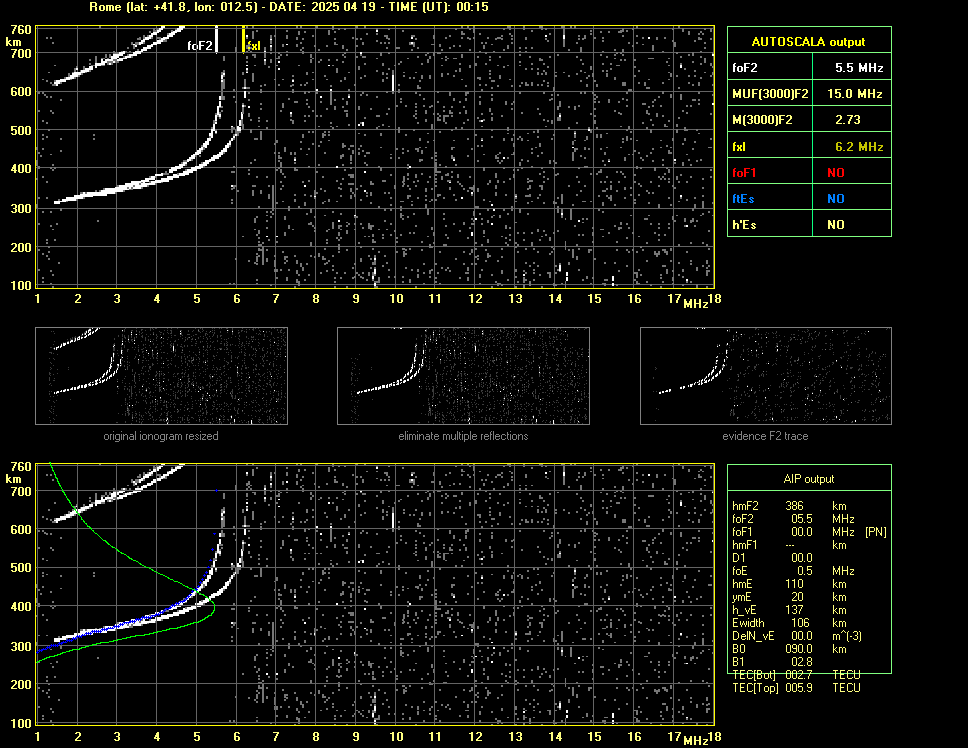
Task: Select the red NO value for foF1
Action: 836,173
